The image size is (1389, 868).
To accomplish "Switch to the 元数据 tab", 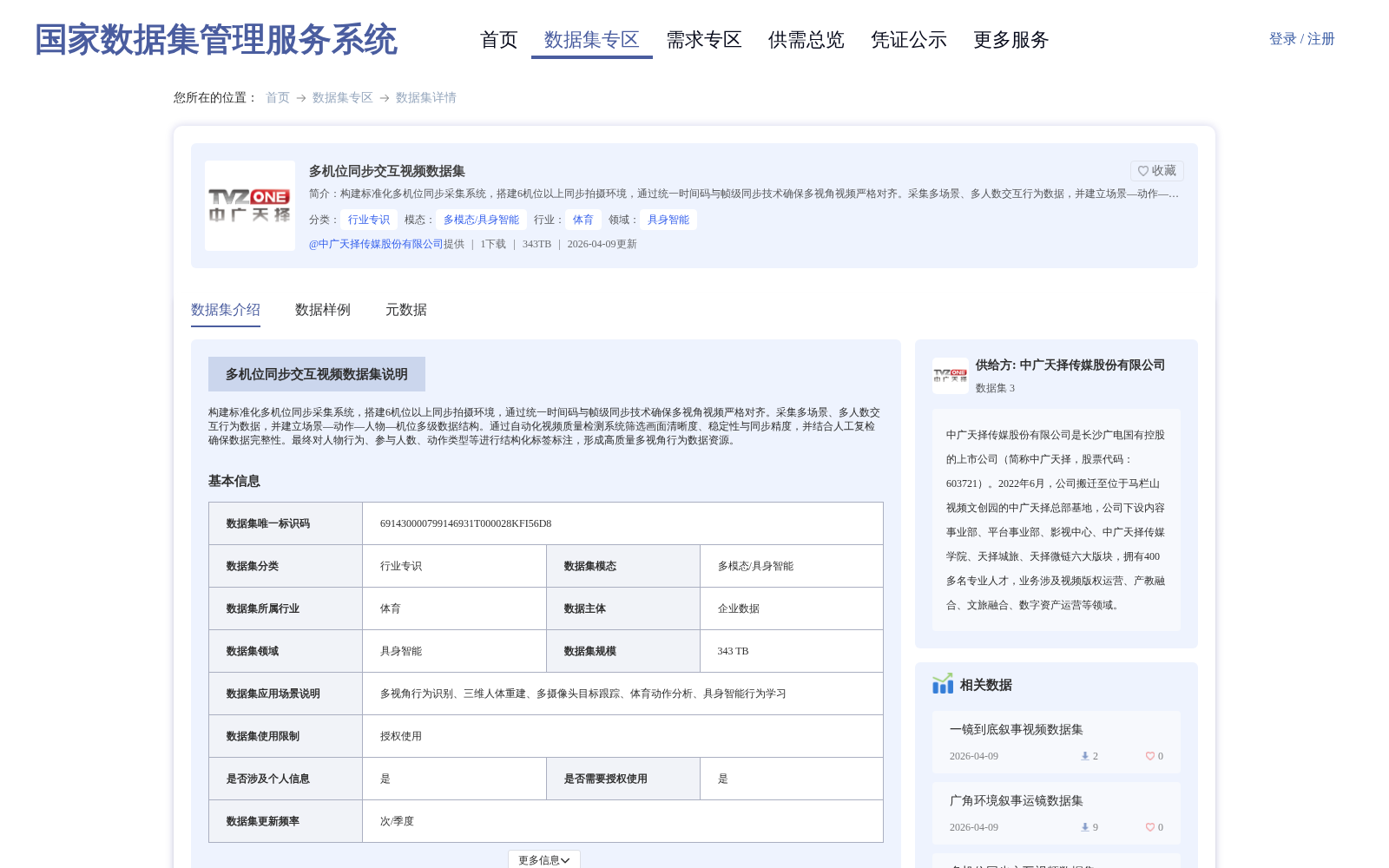I will (406, 310).
